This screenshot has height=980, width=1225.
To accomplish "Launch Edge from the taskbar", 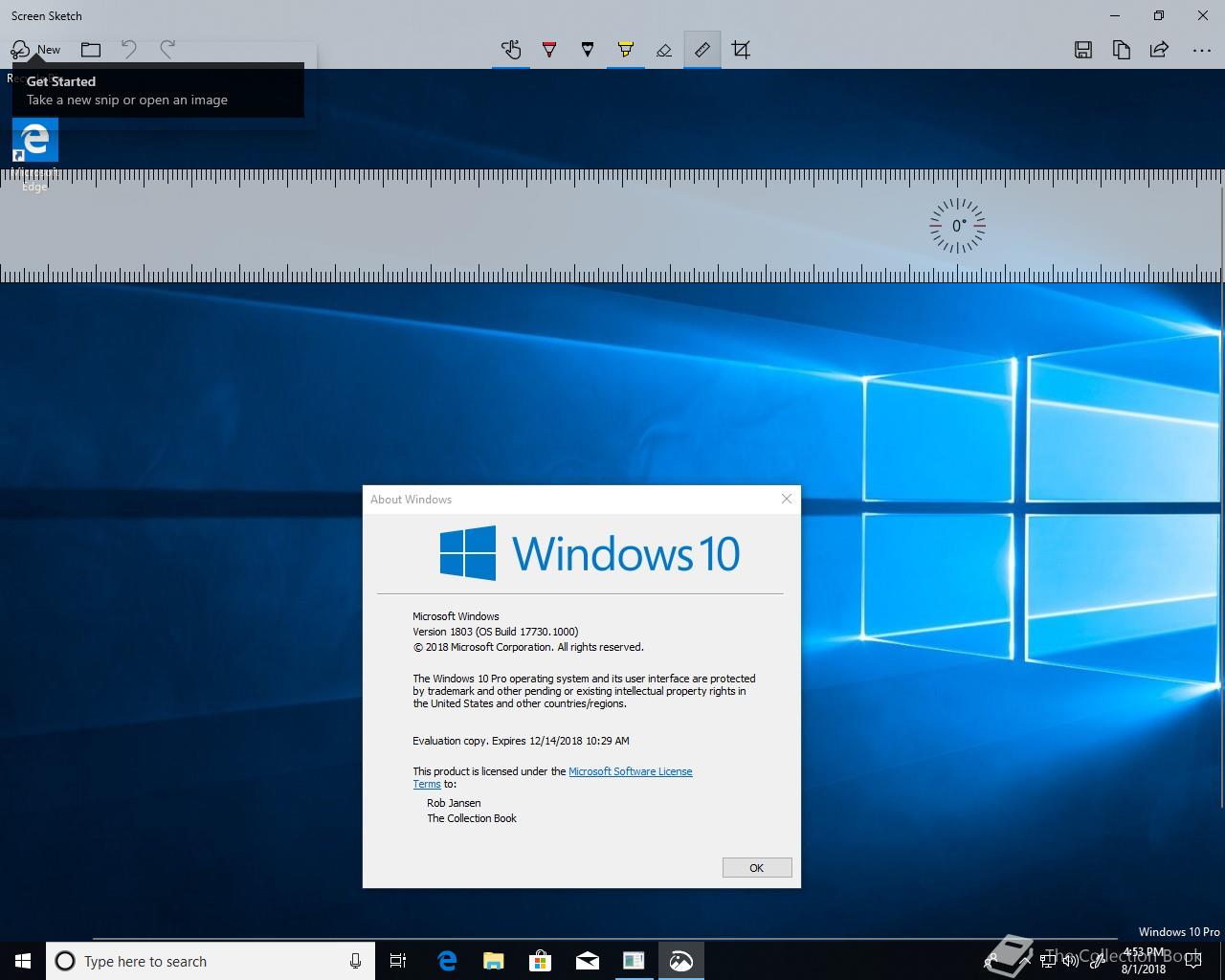I will pyautogui.click(x=447, y=961).
